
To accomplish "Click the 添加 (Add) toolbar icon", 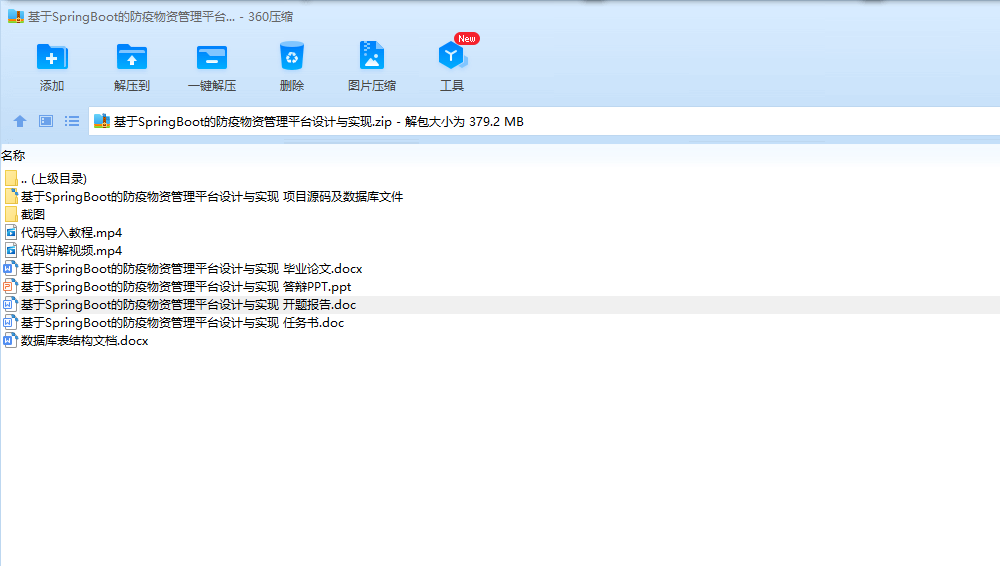I will point(52,57).
